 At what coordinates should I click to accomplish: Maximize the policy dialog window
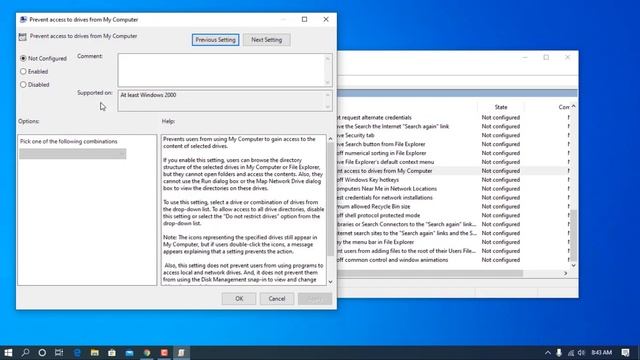pyautogui.click(x=304, y=19)
